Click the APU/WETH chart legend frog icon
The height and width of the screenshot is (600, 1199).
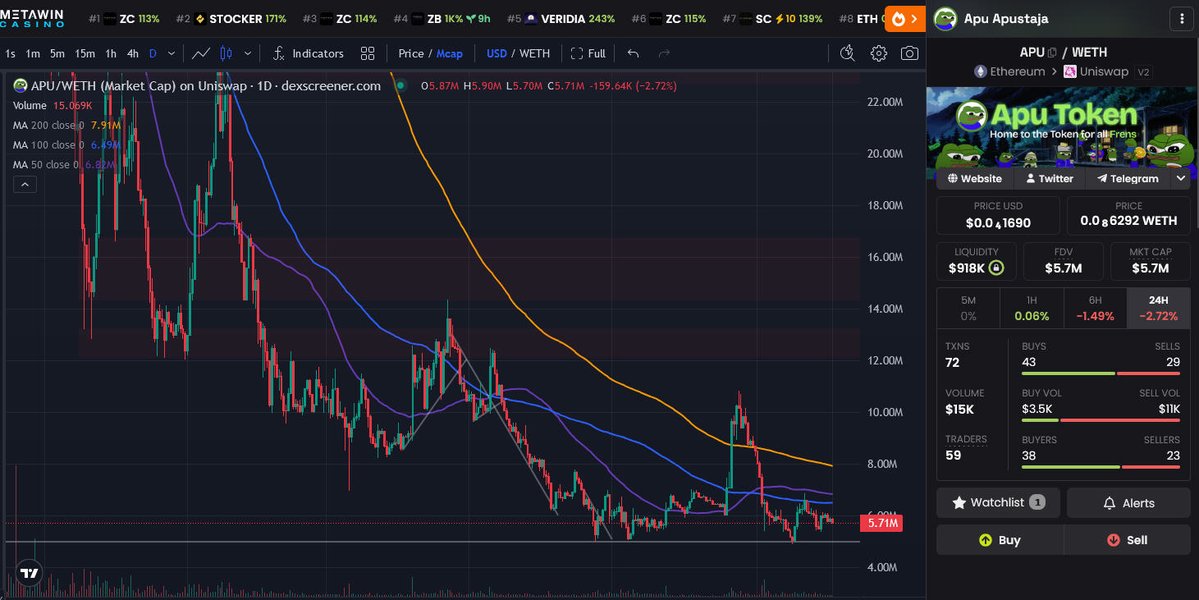tap(20, 86)
